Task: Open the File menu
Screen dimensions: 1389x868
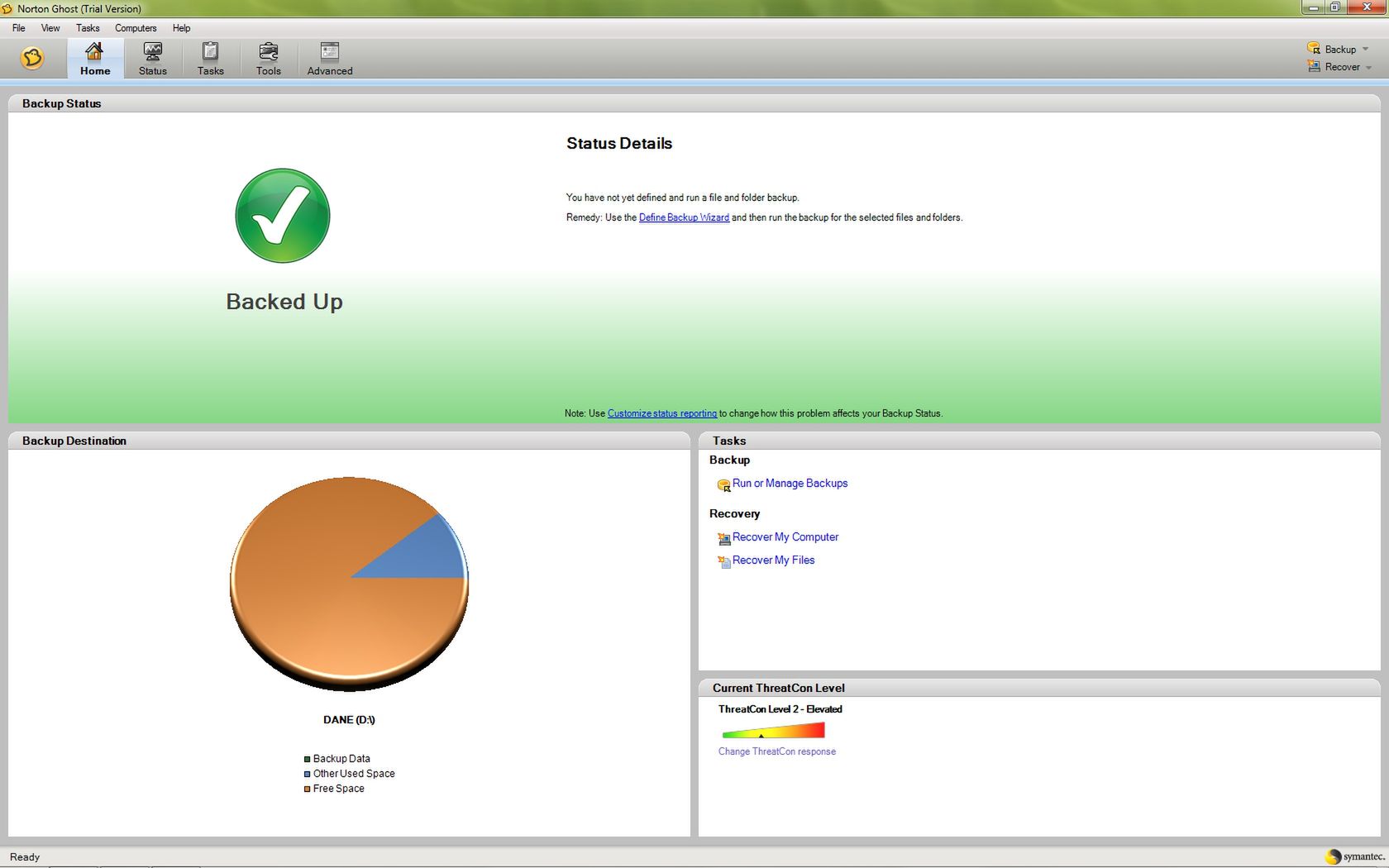Action: tap(19, 28)
